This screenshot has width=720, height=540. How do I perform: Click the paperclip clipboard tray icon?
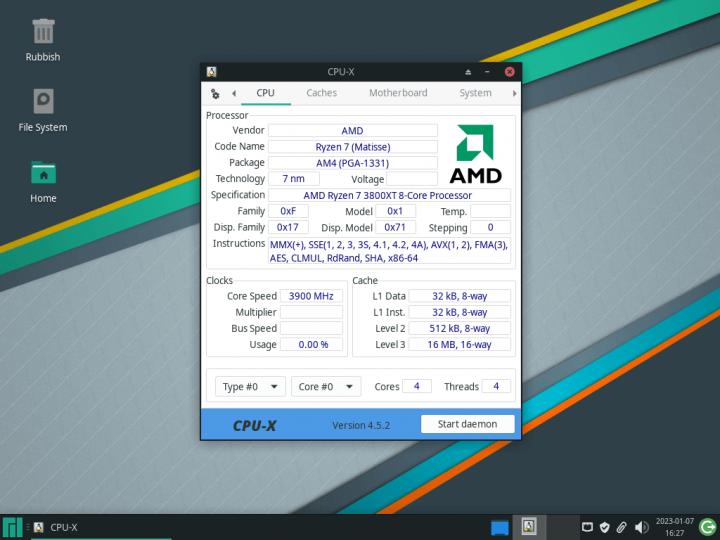tap(622, 527)
